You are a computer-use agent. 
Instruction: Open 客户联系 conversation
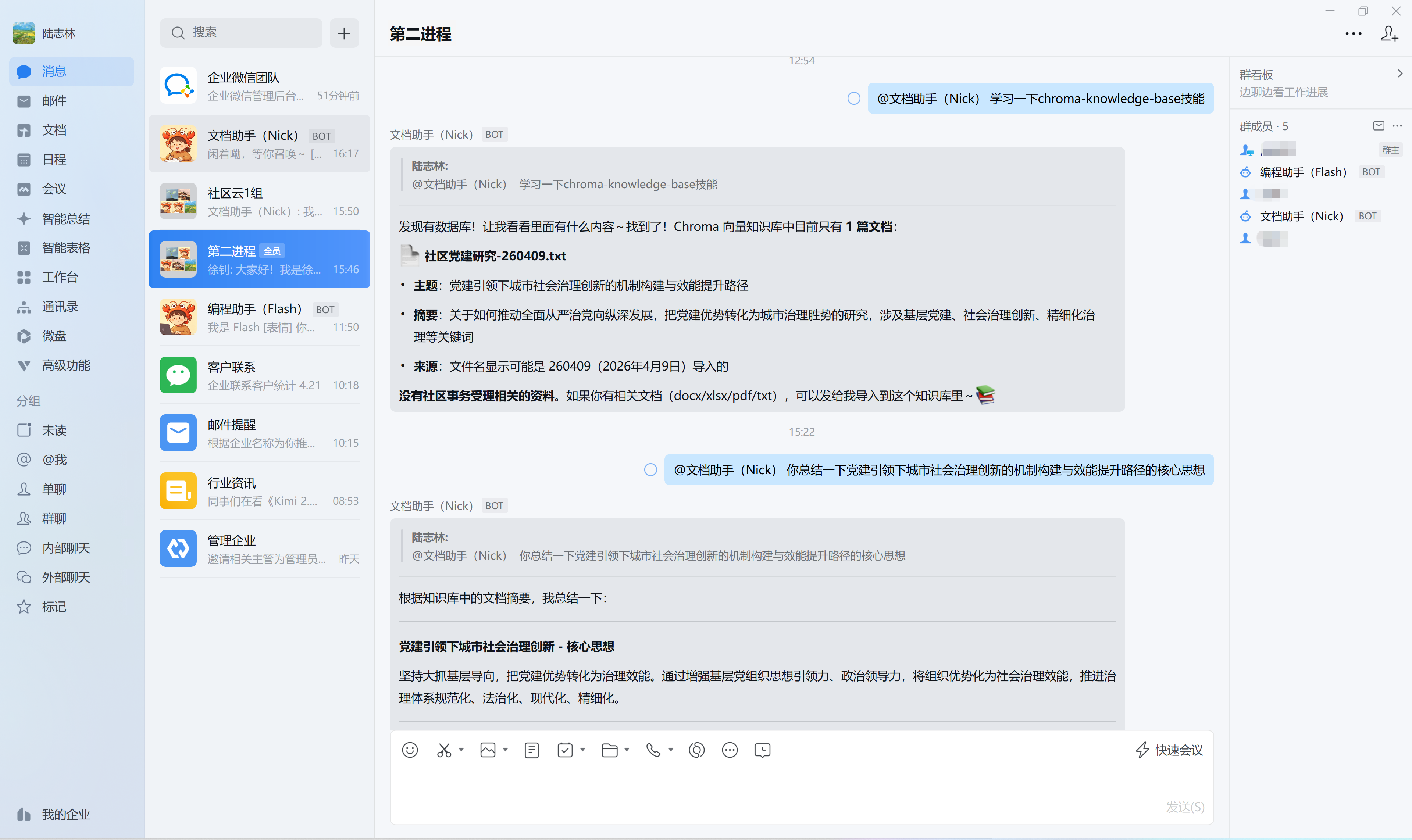click(x=259, y=375)
